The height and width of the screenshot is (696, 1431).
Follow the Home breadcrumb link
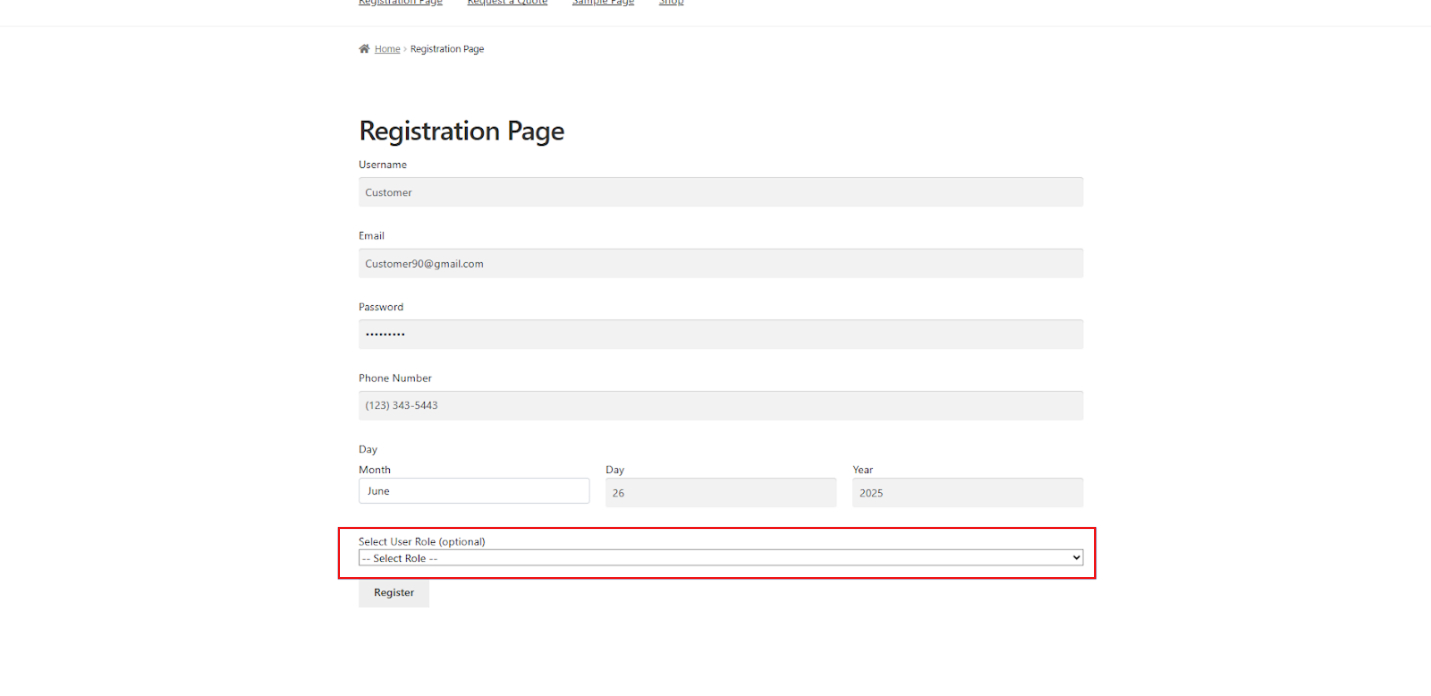387,48
